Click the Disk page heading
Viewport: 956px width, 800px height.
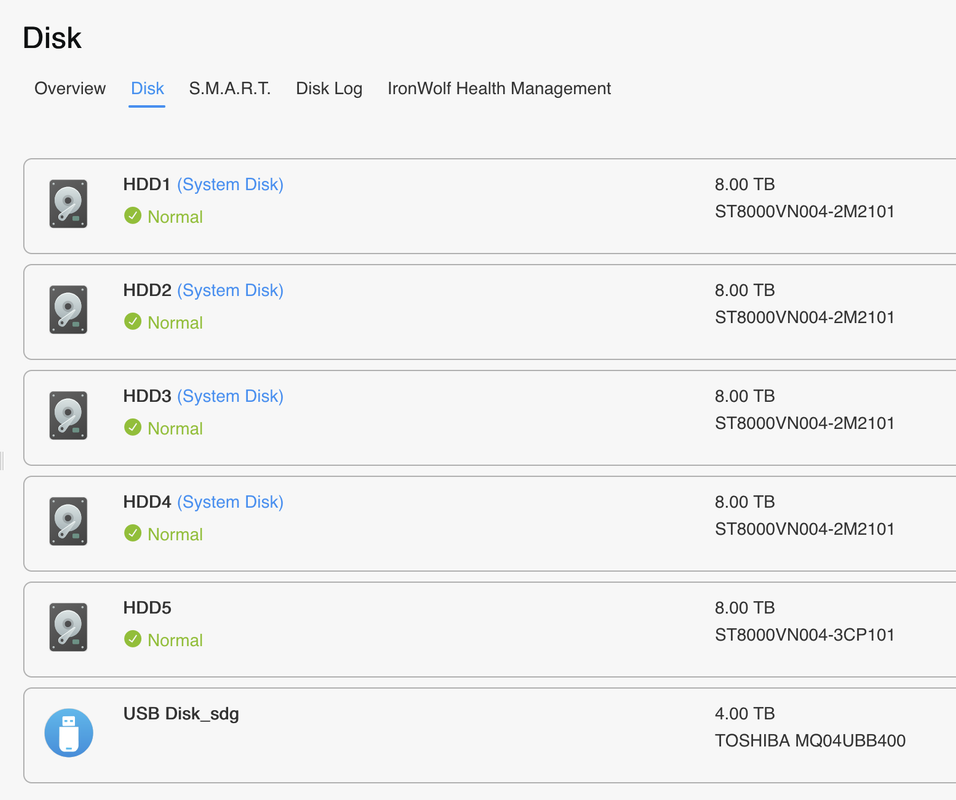pyautogui.click(x=52, y=38)
